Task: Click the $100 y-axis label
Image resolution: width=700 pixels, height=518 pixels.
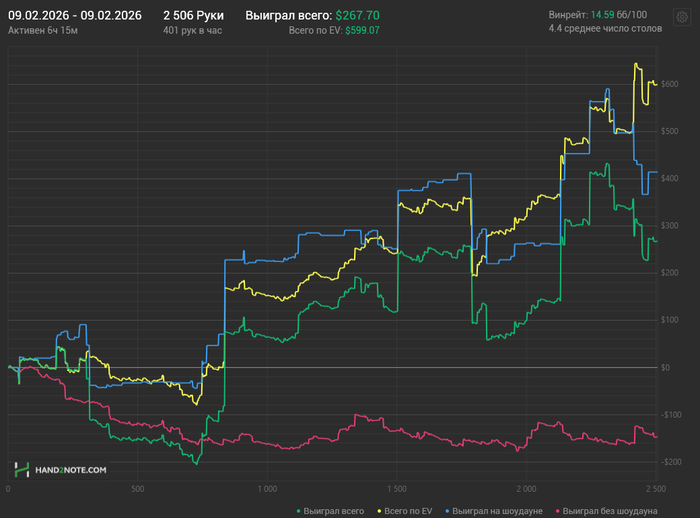Action: point(670,320)
